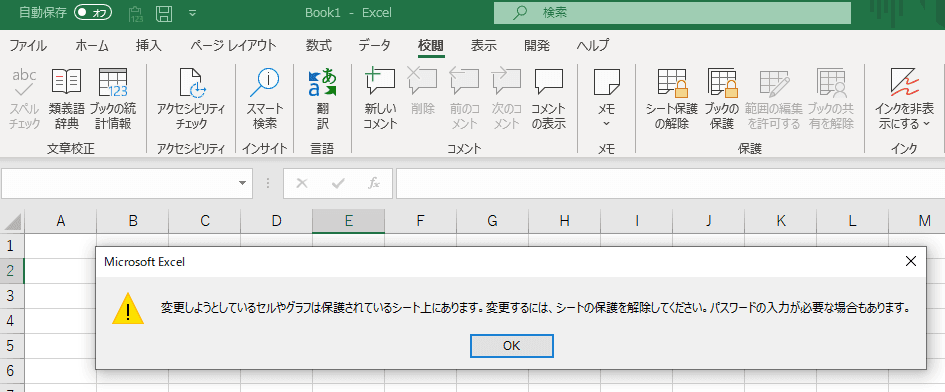Viewport: 945px width, 392px height.
Task: Select column L header
Action: [852, 221]
